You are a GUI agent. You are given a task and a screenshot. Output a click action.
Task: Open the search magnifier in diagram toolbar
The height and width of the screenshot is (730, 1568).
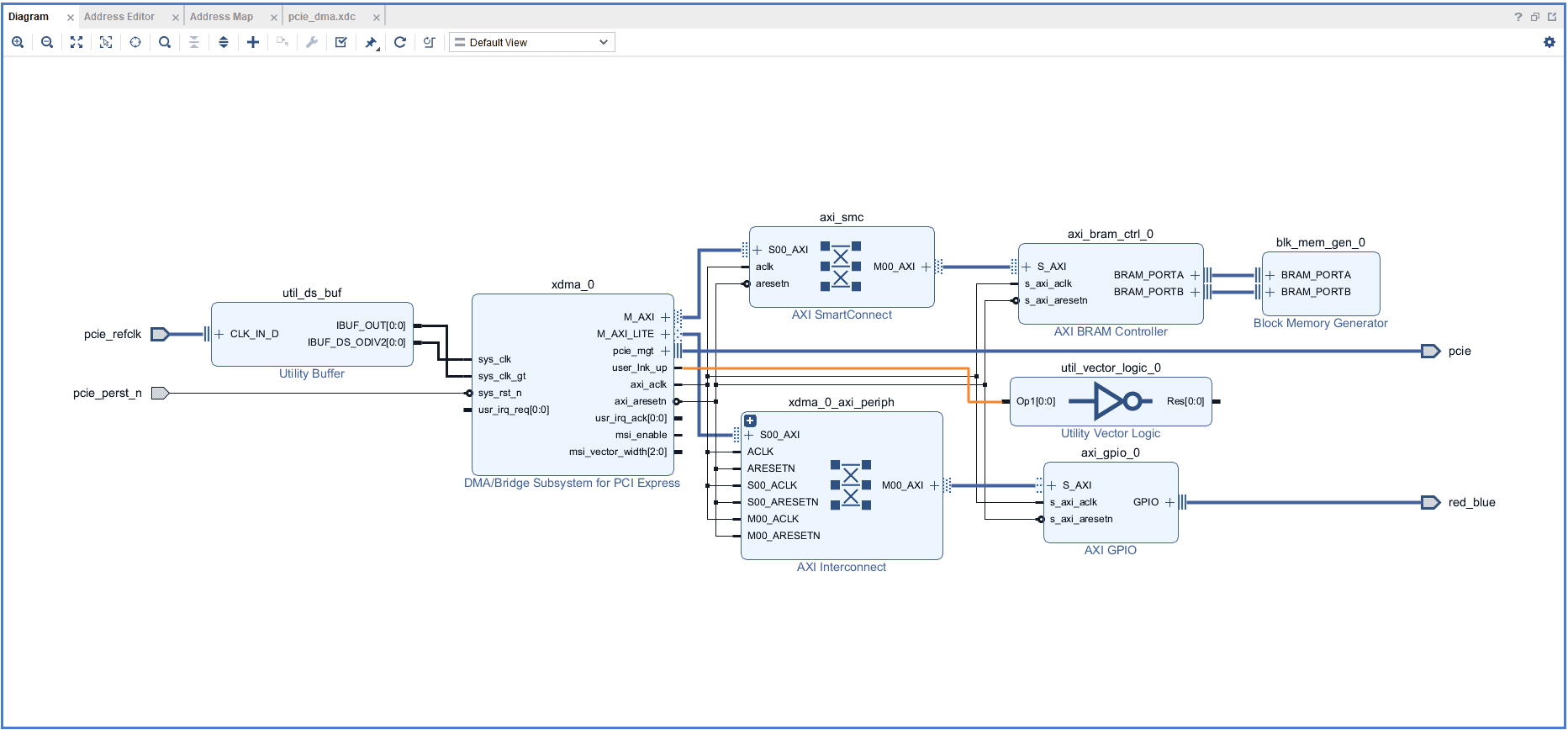tap(165, 42)
